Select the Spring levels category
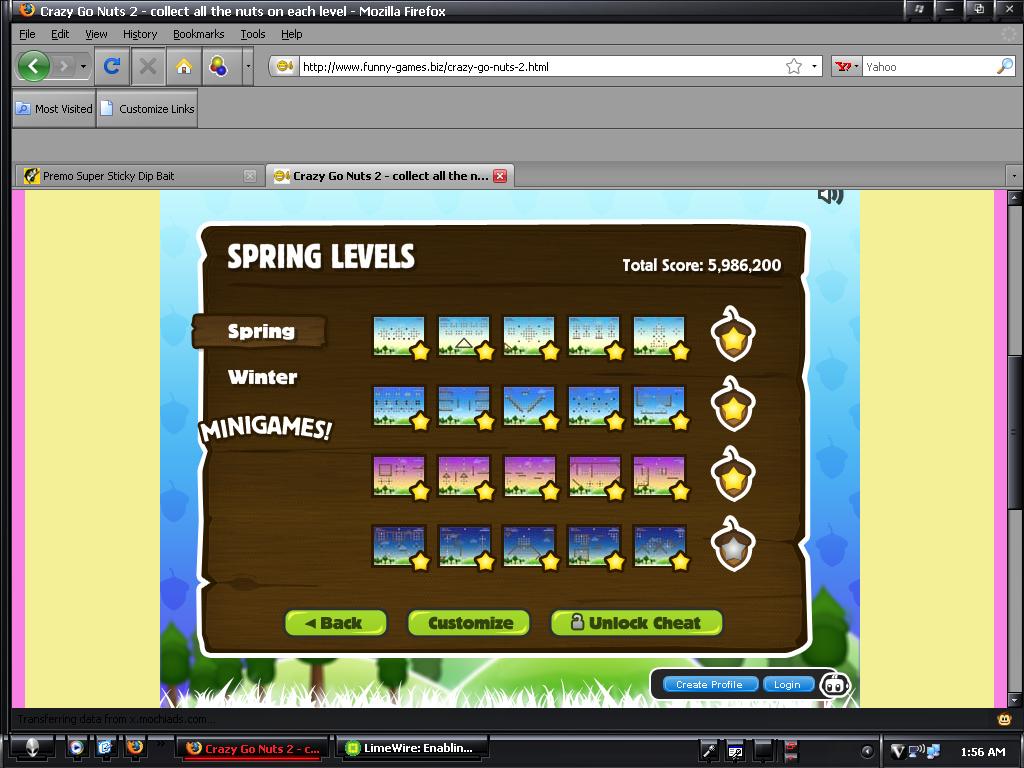Image resolution: width=1024 pixels, height=768 pixels. pos(260,331)
